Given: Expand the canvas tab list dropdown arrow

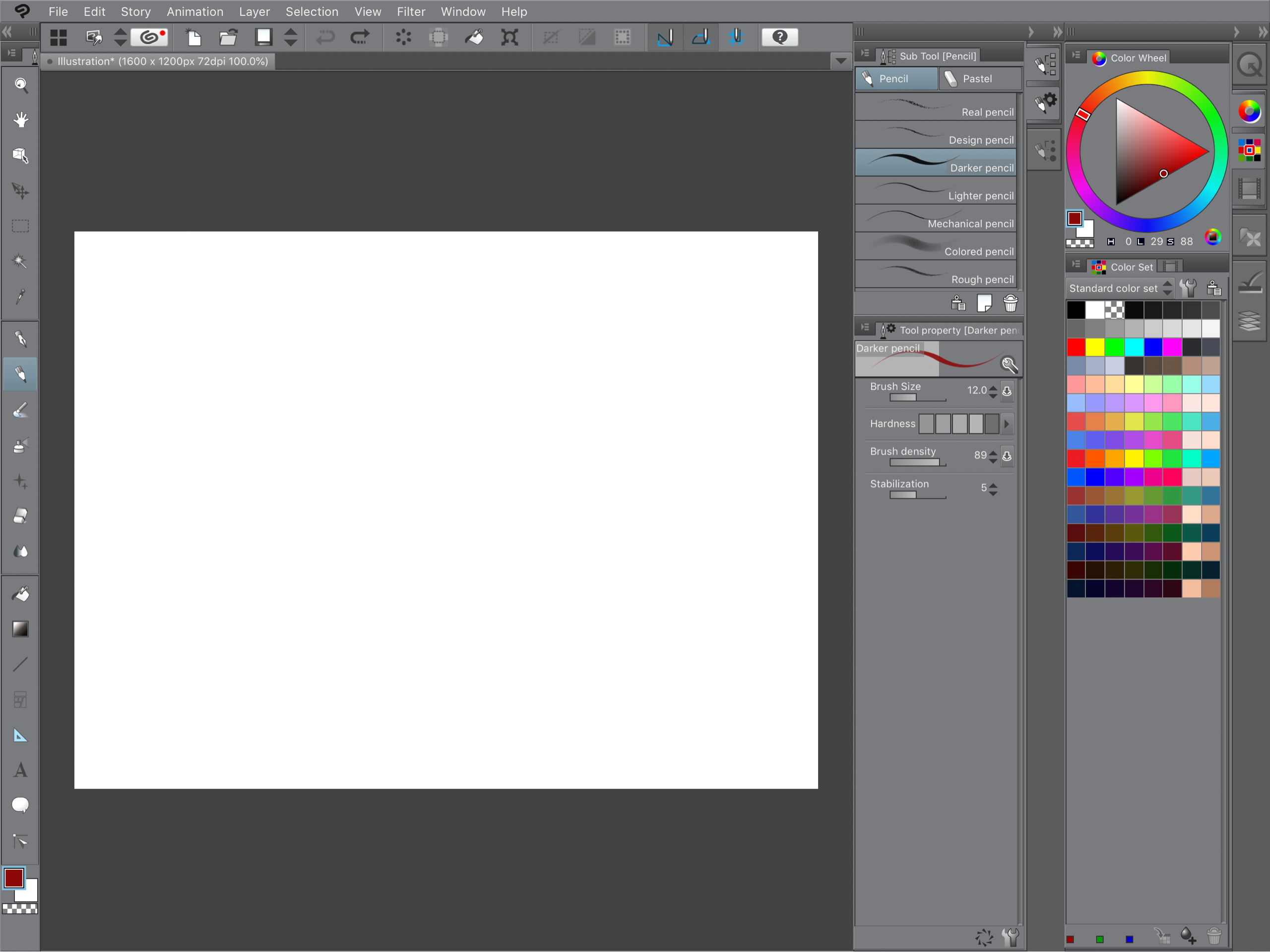Looking at the screenshot, I should 840,61.
